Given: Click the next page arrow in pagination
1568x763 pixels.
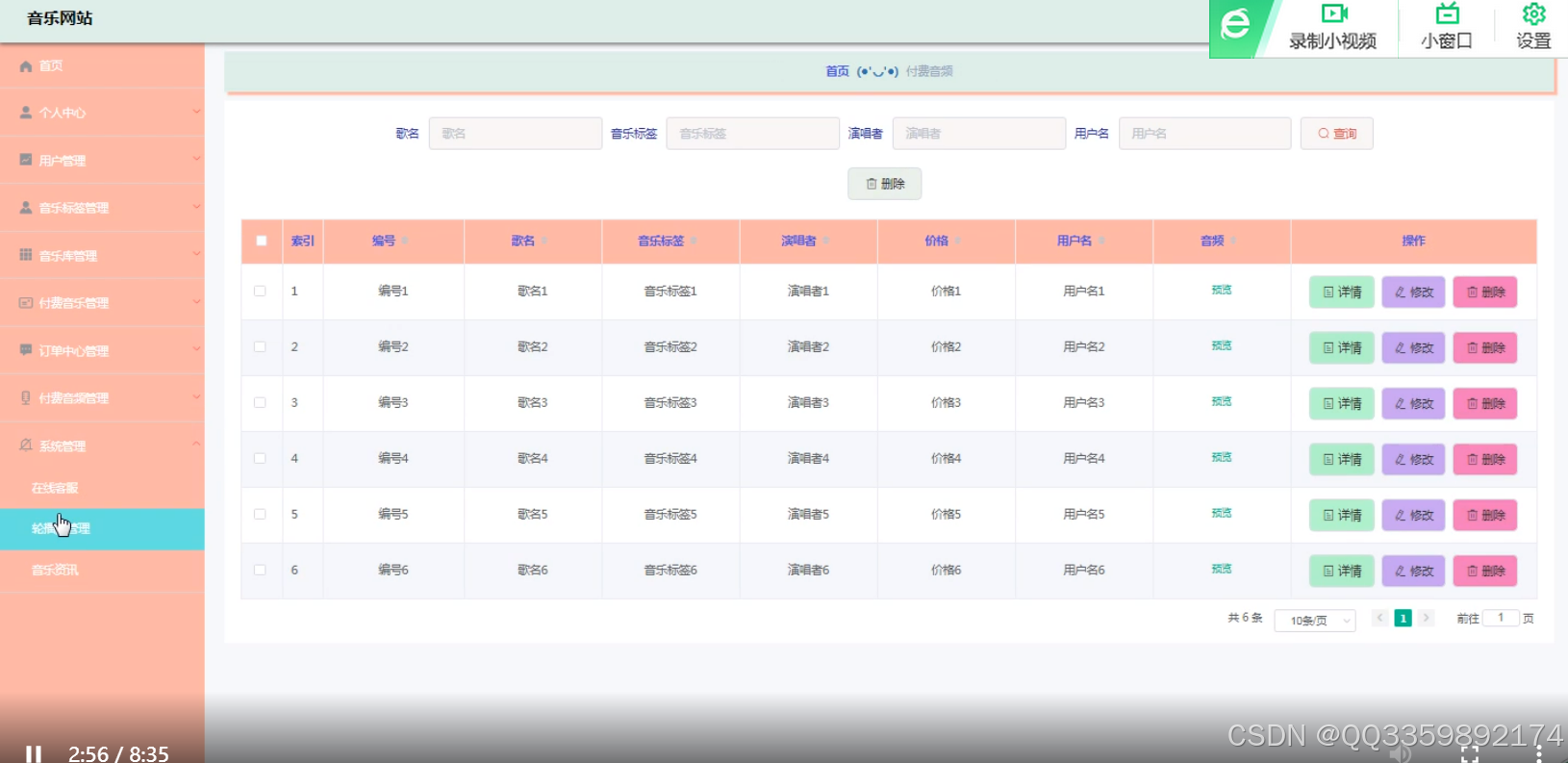Looking at the screenshot, I should (1427, 618).
